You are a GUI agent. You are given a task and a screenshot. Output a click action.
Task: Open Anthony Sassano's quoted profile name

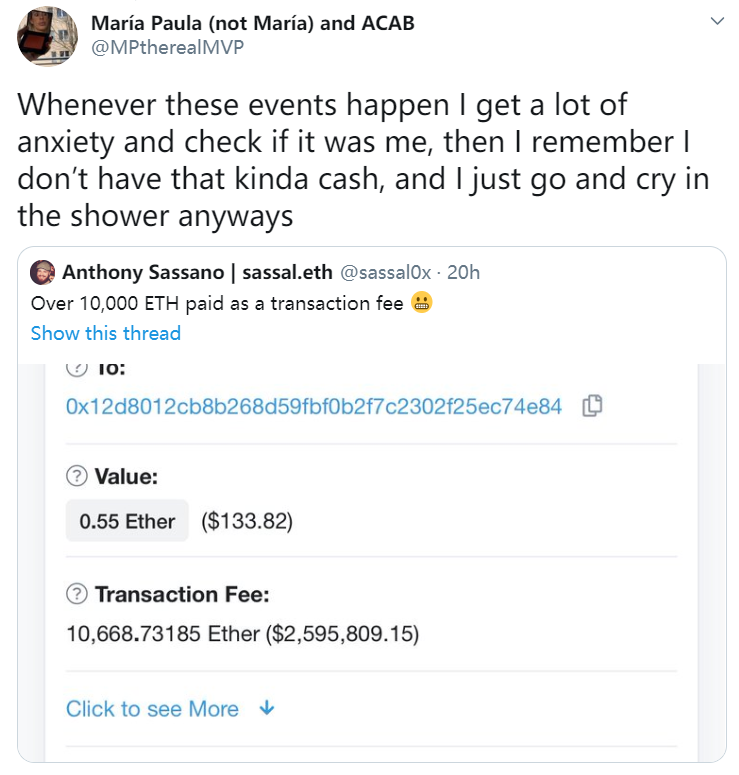tap(198, 272)
